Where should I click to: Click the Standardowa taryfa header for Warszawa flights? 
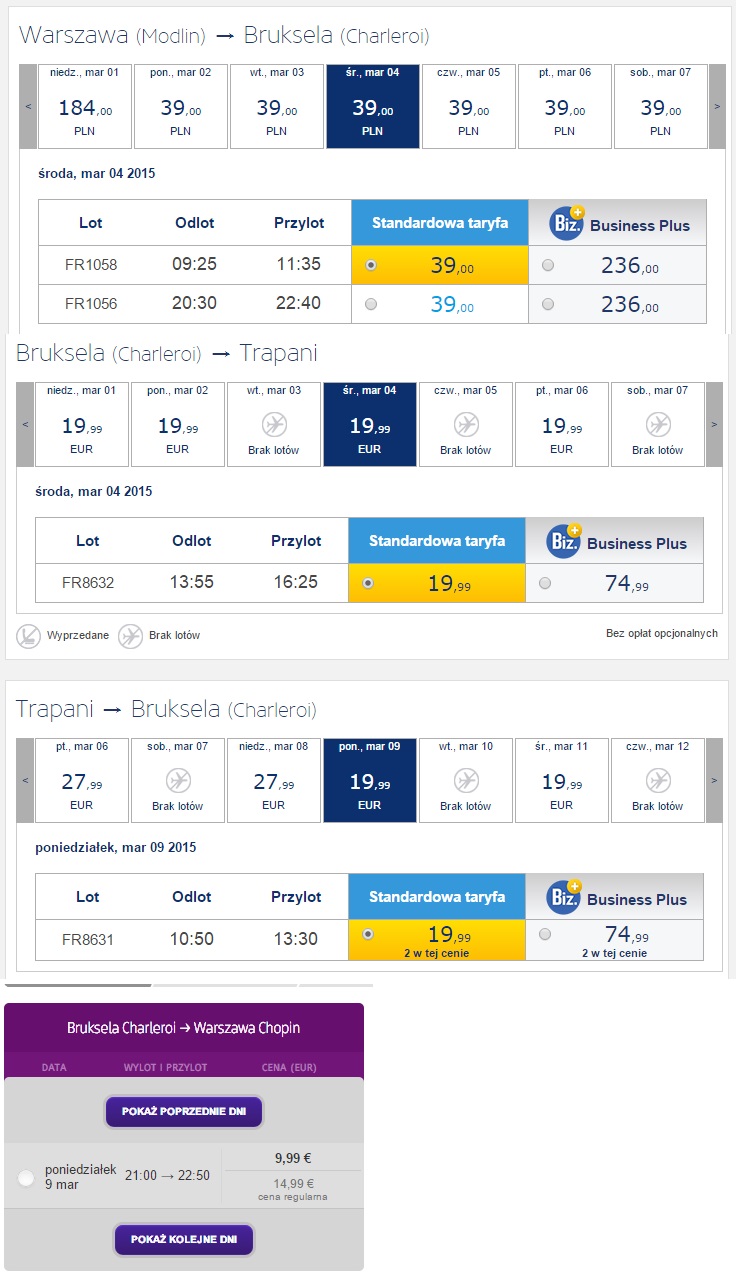440,223
